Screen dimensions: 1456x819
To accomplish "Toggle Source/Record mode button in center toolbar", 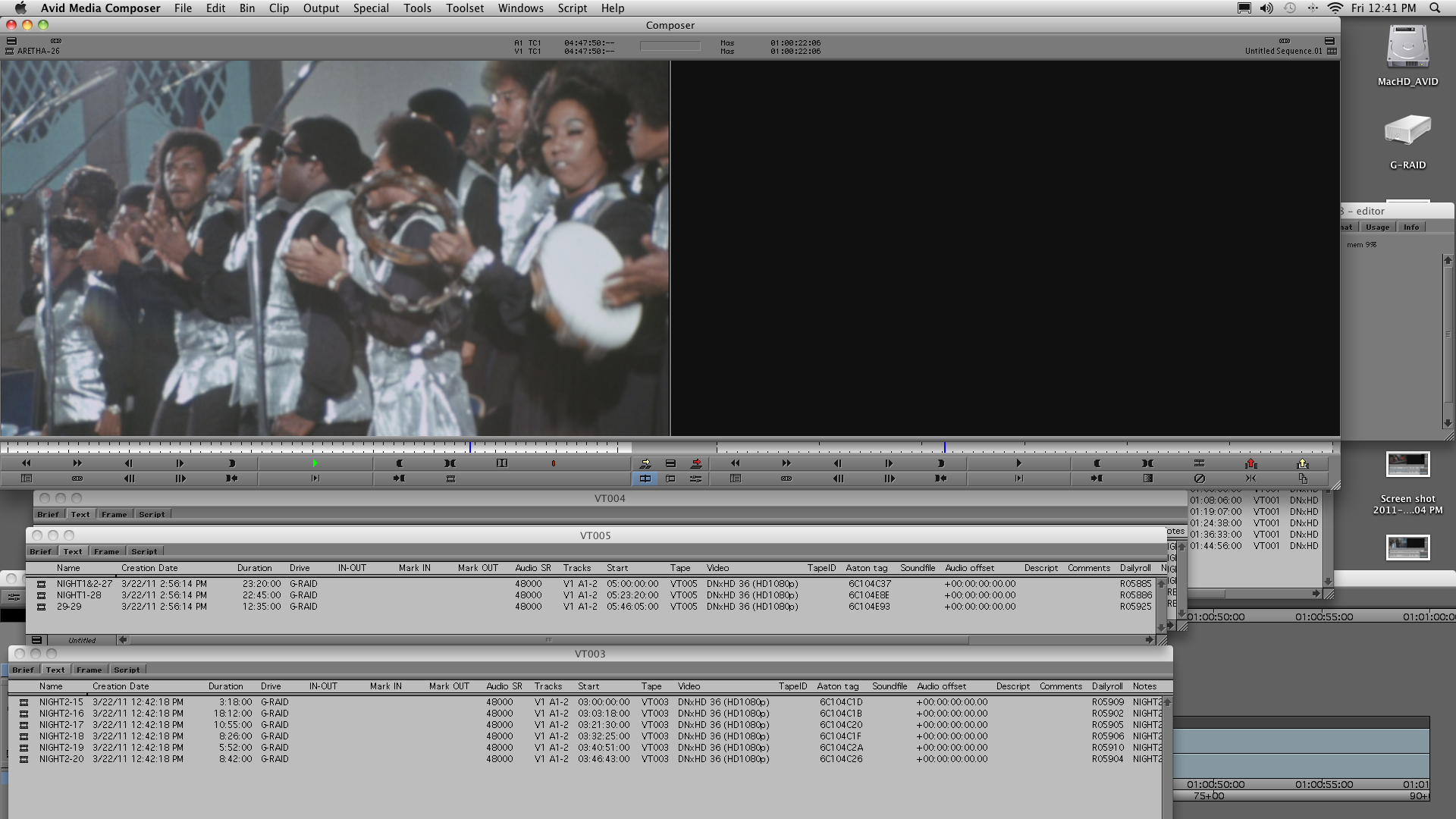I will click(645, 479).
